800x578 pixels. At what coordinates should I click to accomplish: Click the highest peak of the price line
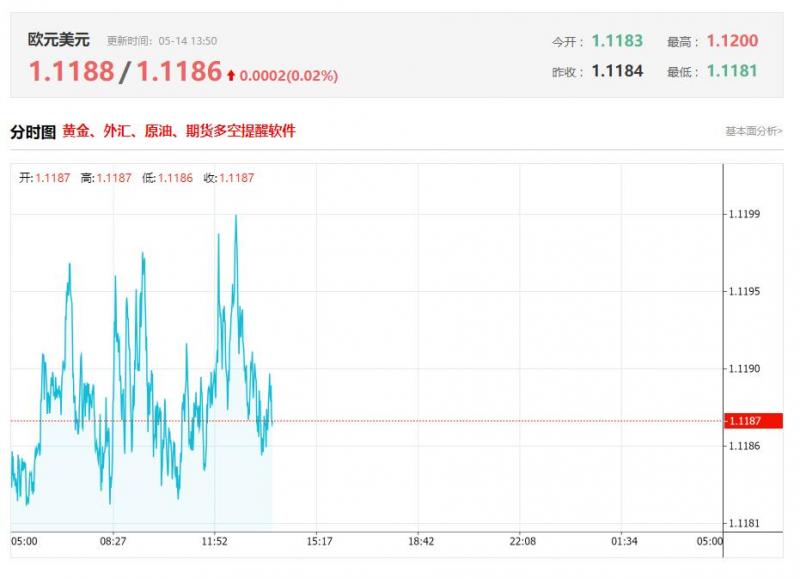click(236, 216)
